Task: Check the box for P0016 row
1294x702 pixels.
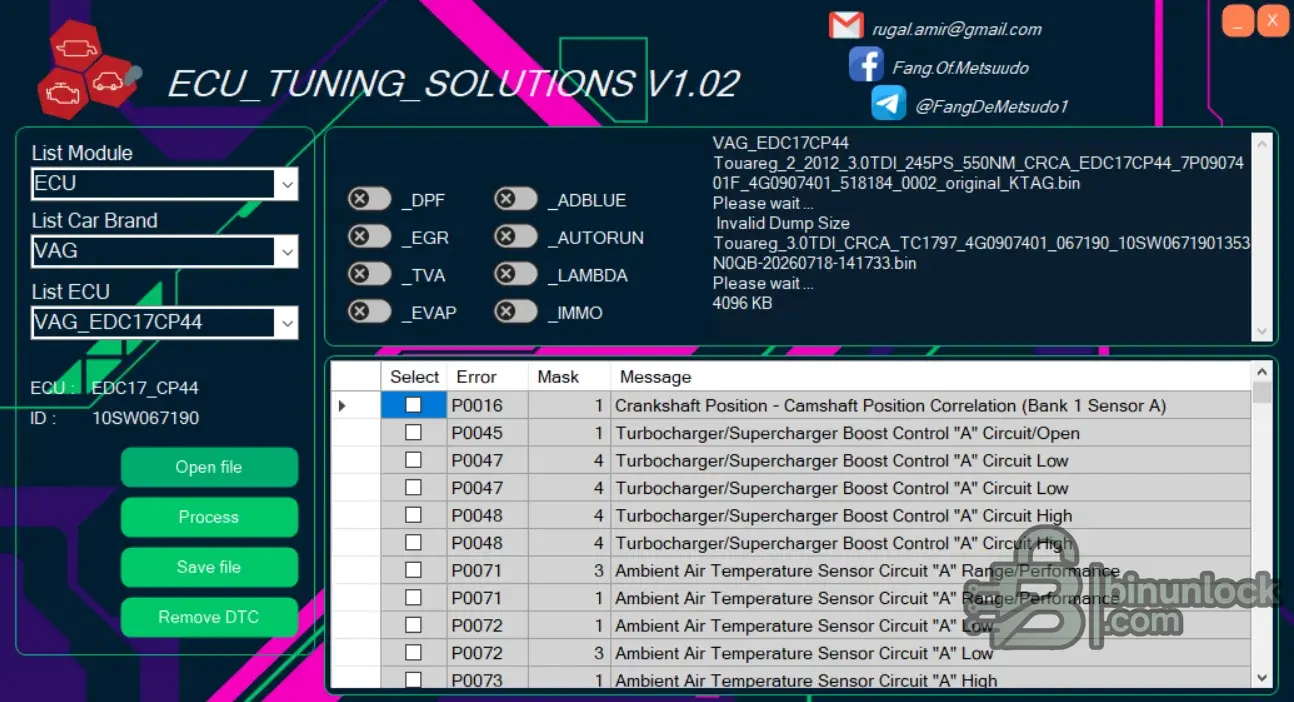Action: click(x=413, y=405)
